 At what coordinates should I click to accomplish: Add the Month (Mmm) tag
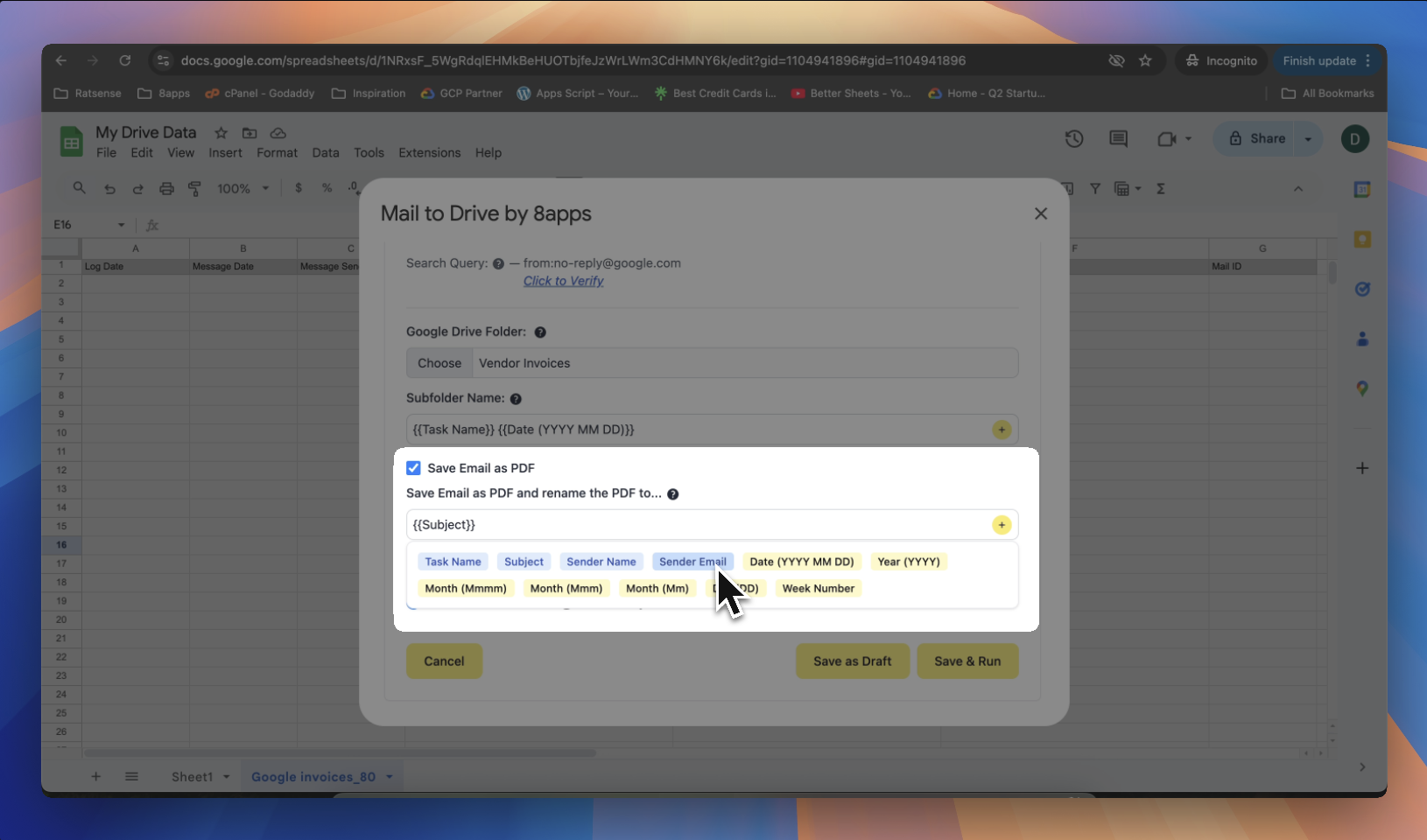[566, 589]
